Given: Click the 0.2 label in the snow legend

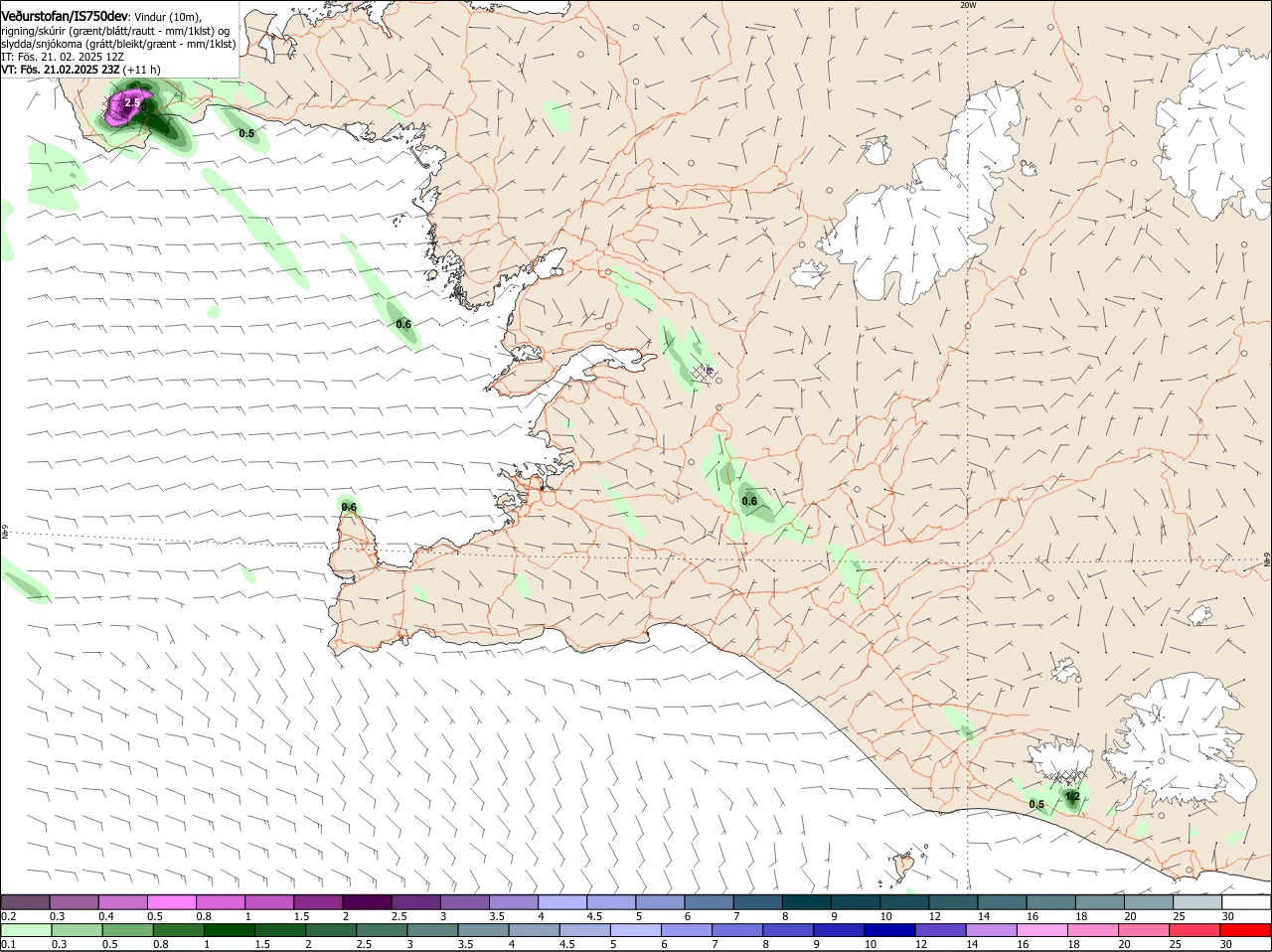Looking at the screenshot, I should (8, 916).
